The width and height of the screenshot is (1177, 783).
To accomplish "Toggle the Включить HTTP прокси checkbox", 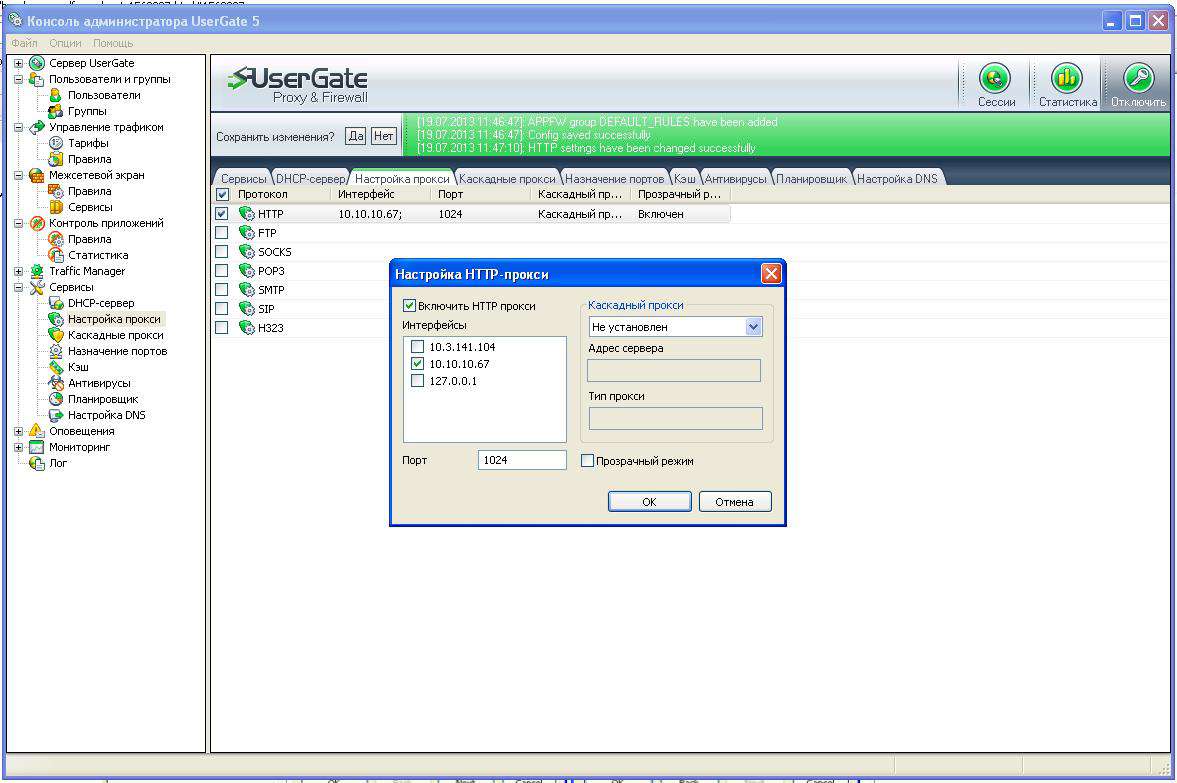I will point(409,306).
